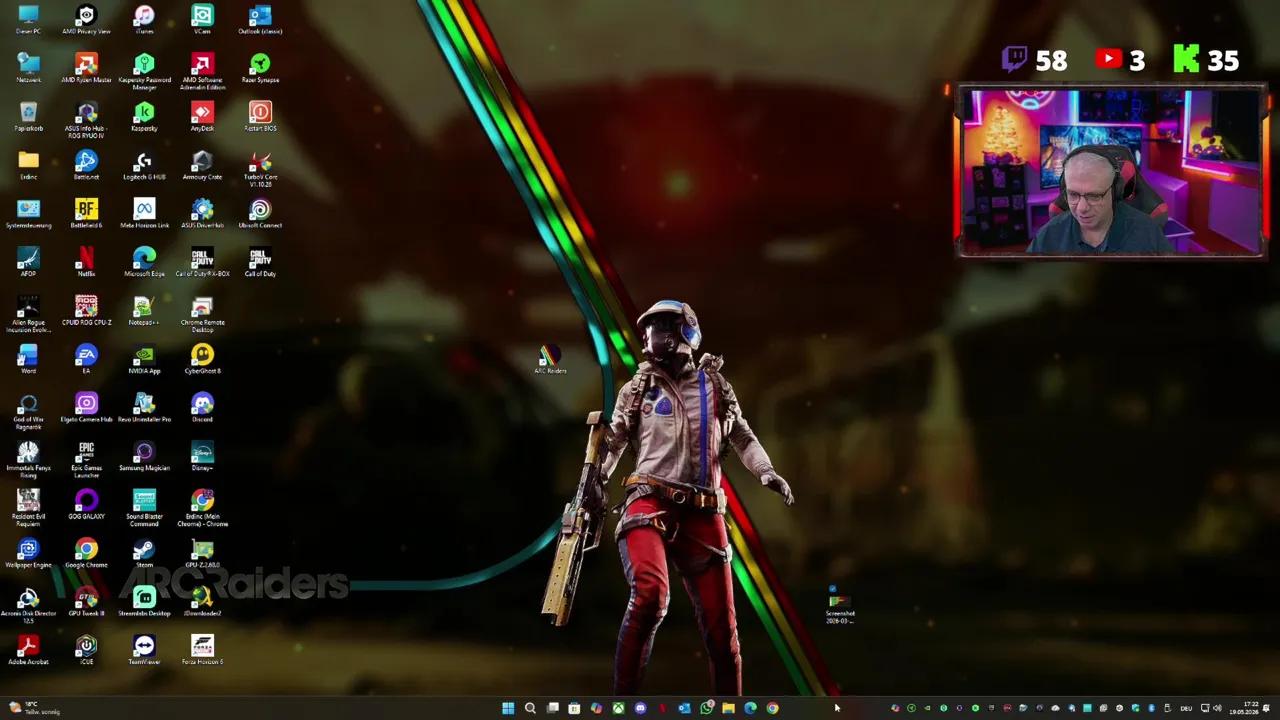
Task: Launch iTunes from the desktop
Action: click(144, 20)
